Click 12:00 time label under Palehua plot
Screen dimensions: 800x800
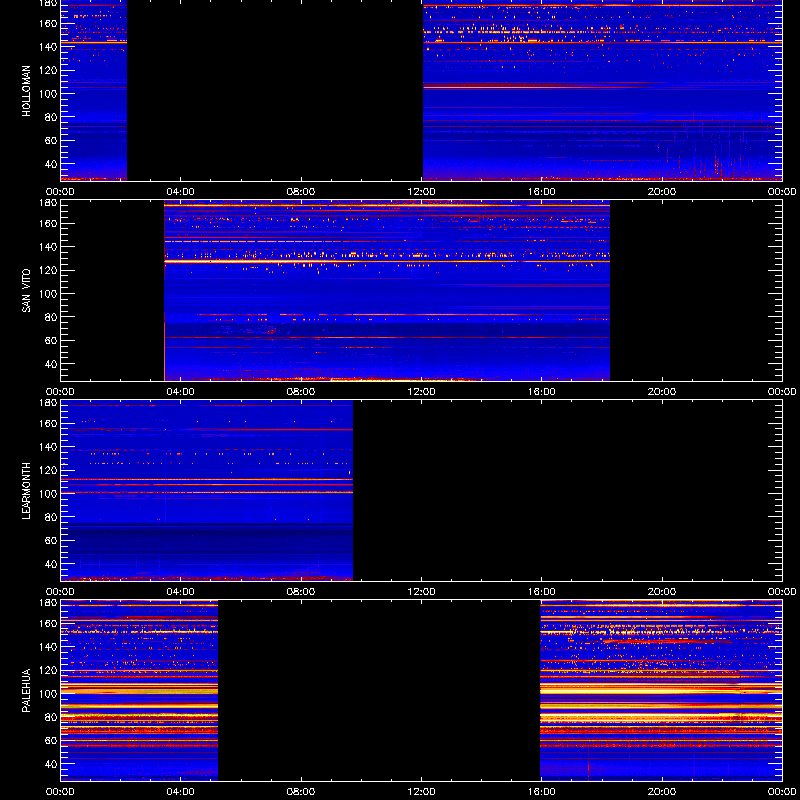pyautogui.click(x=421, y=792)
